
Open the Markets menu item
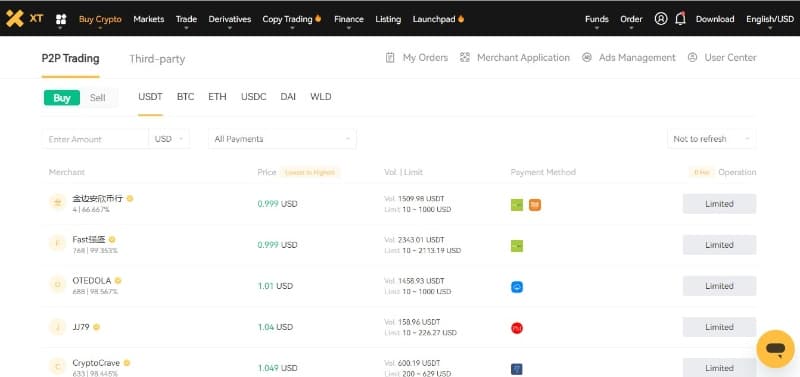coord(148,19)
